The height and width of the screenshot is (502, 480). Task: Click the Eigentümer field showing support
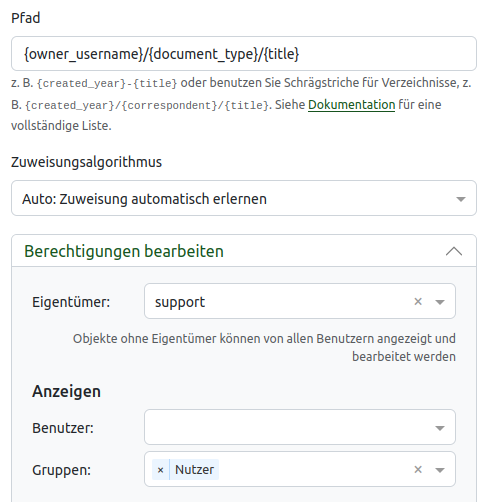click(x=300, y=301)
